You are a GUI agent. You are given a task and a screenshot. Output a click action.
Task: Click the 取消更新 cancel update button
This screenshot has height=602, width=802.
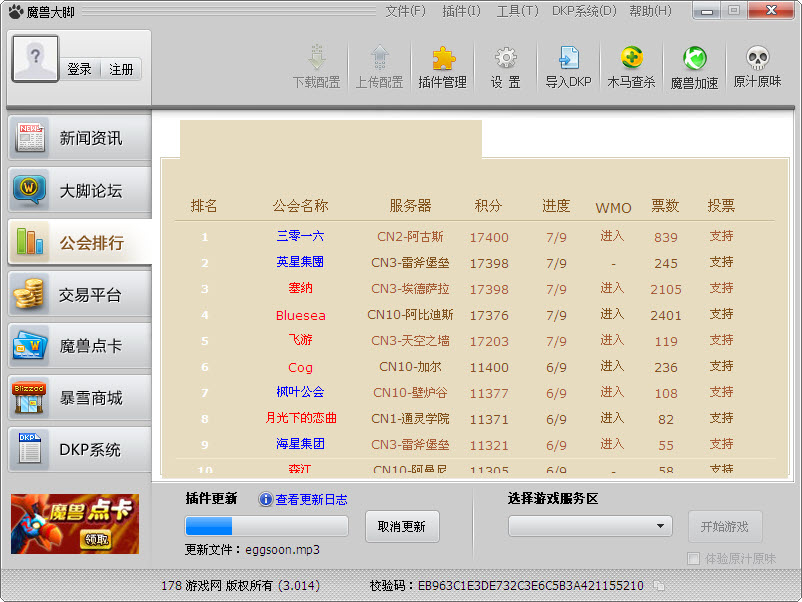point(401,526)
